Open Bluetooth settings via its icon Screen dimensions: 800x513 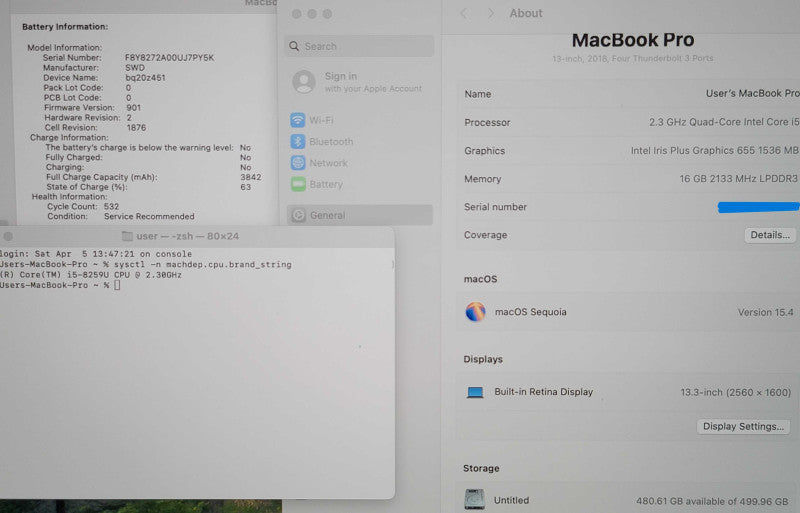coord(297,141)
